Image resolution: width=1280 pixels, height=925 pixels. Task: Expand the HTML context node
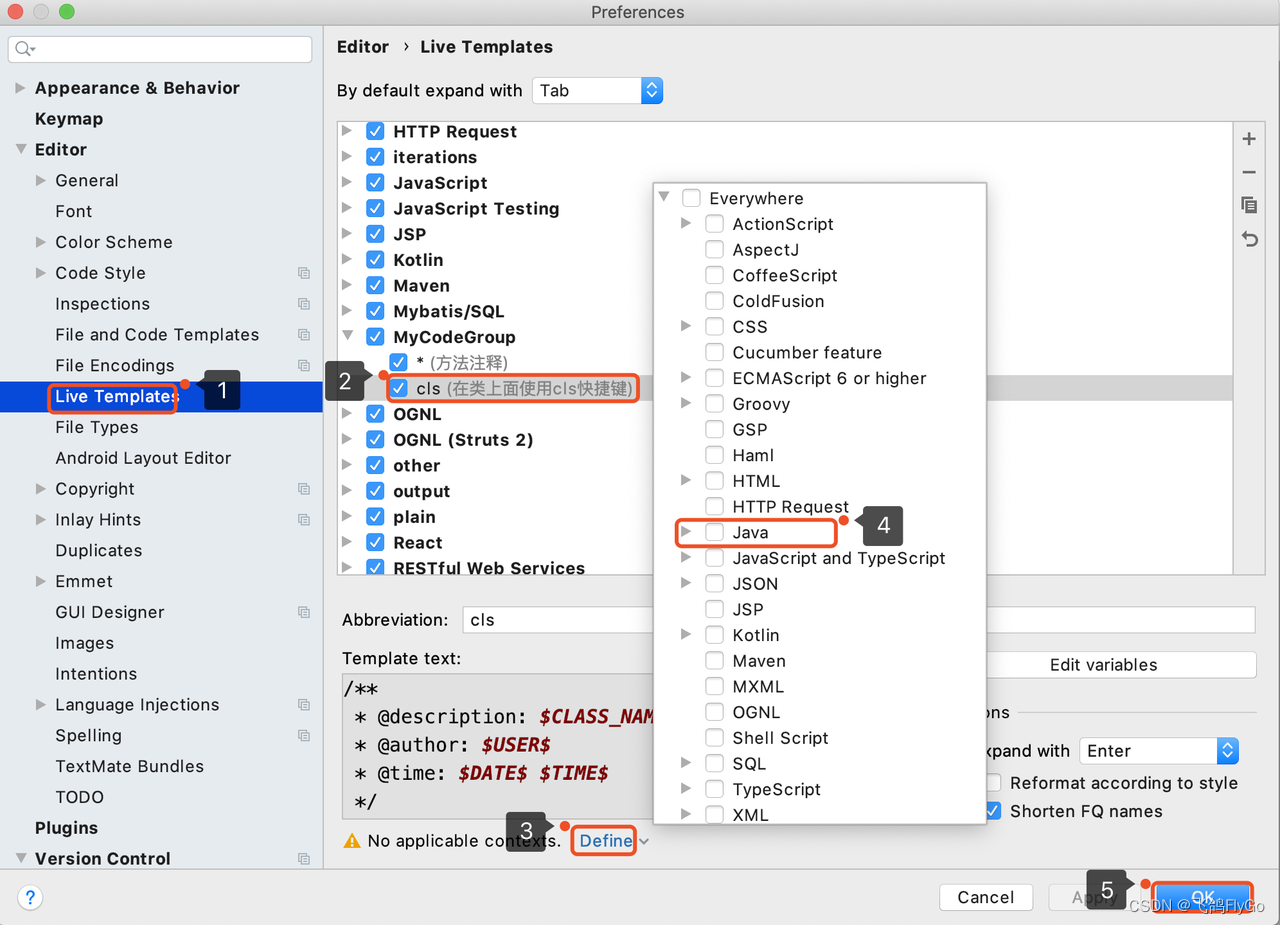coord(686,481)
